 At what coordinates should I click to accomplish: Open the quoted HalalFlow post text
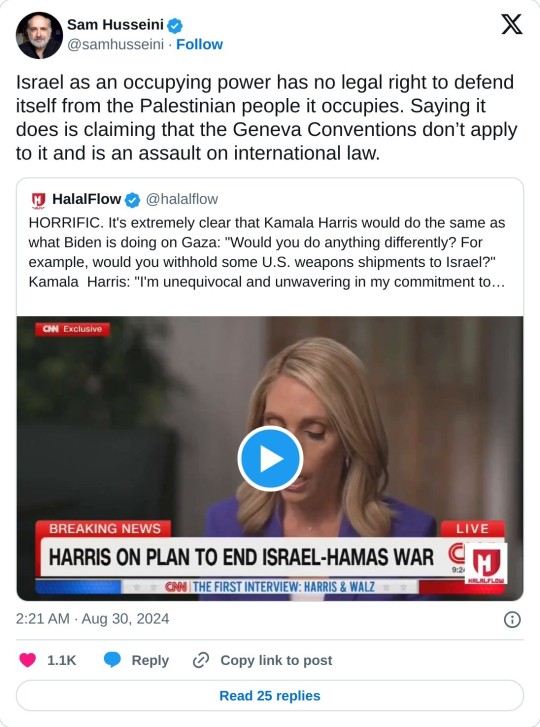pos(267,252)
